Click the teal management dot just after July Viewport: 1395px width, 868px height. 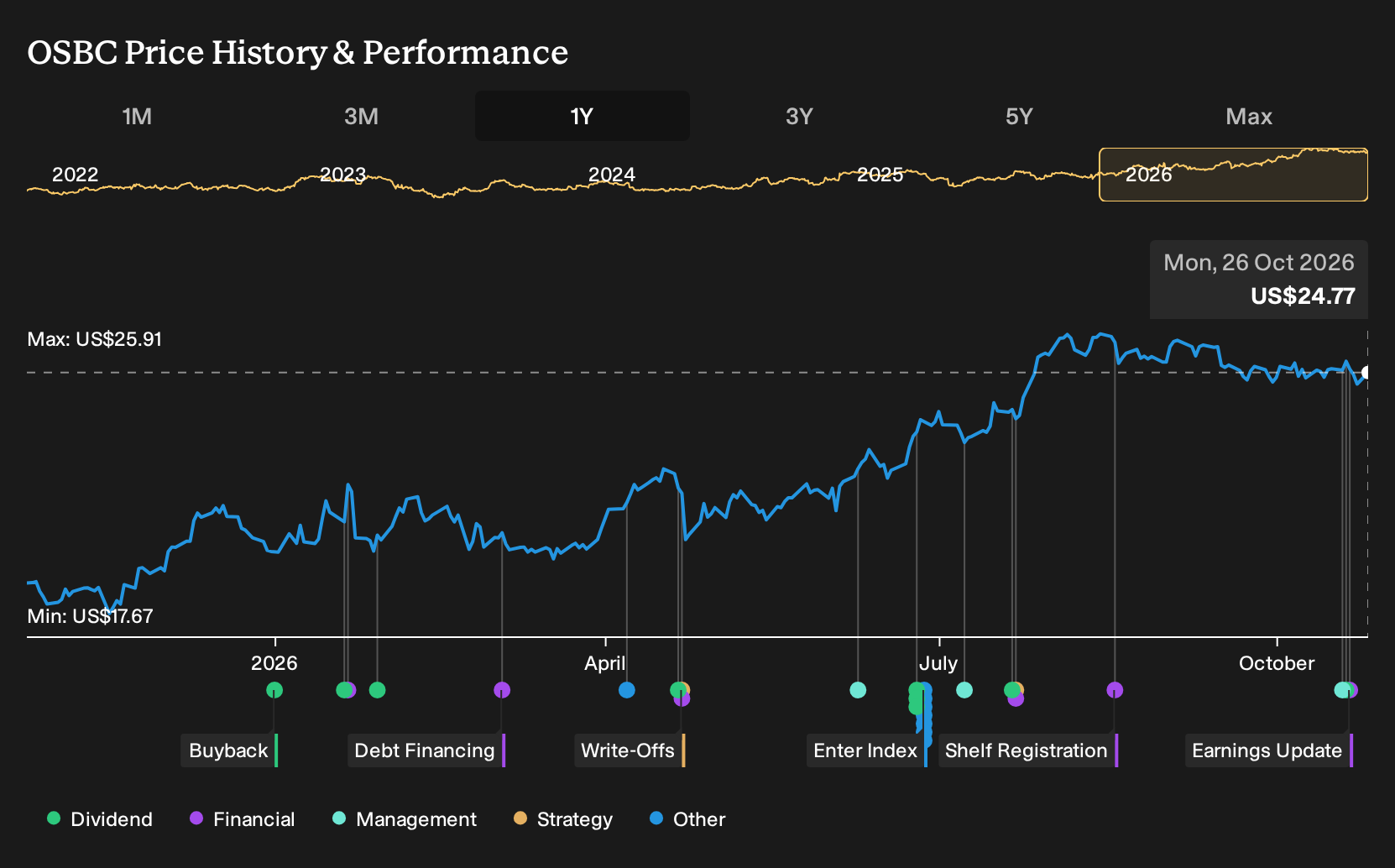point(964,690)
